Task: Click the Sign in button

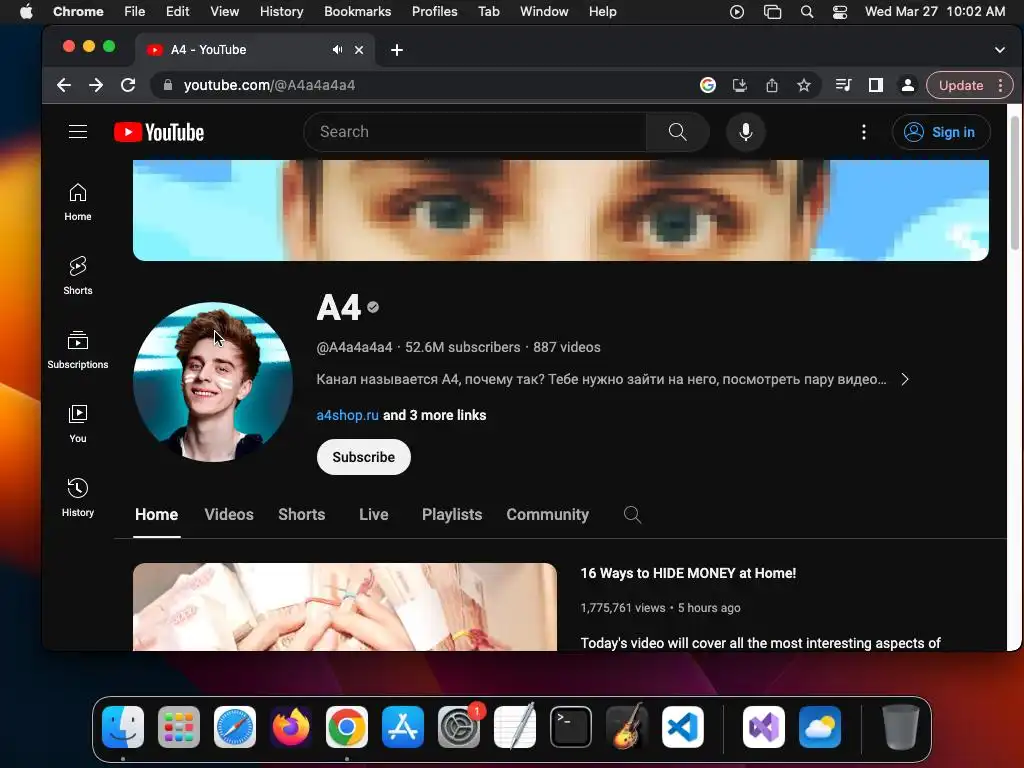Action: point(941,132)
